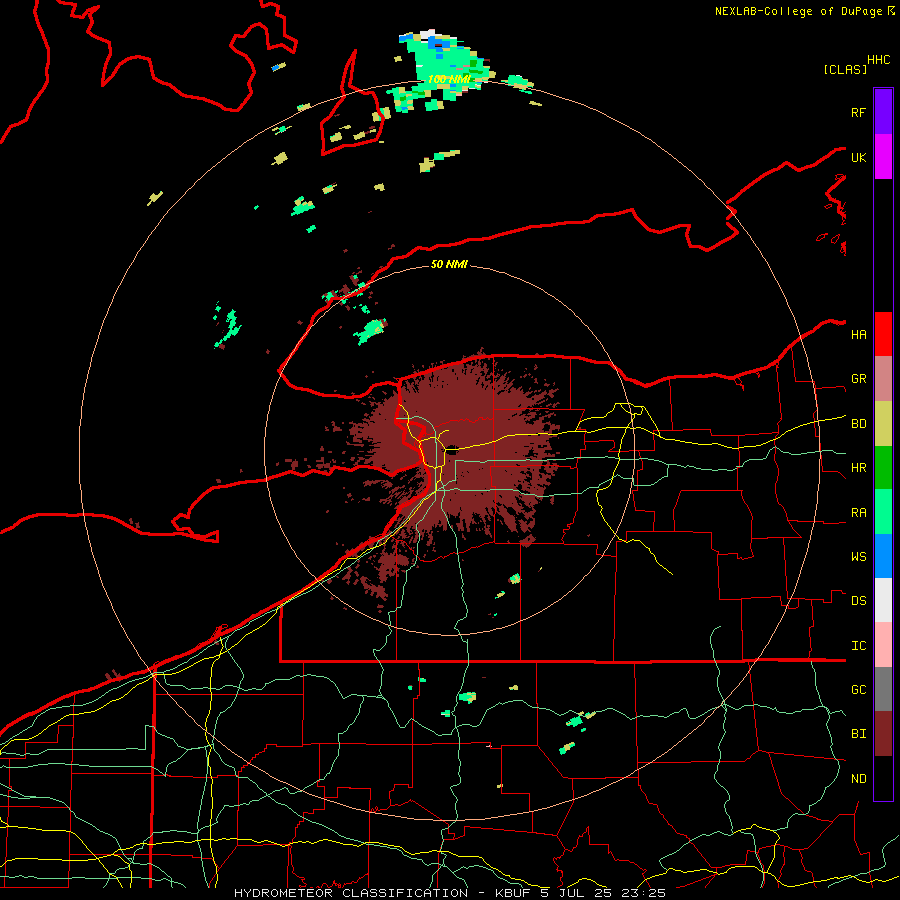Click the RF purple legend swatch
The height and width of the screenshot is (900, 900).
coord(883,112)
